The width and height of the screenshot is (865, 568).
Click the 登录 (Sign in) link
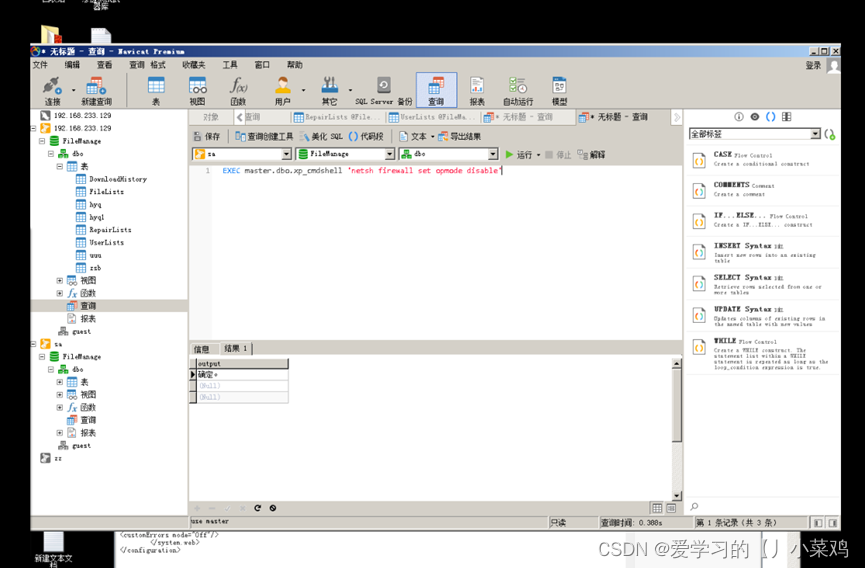click(813, 66)
